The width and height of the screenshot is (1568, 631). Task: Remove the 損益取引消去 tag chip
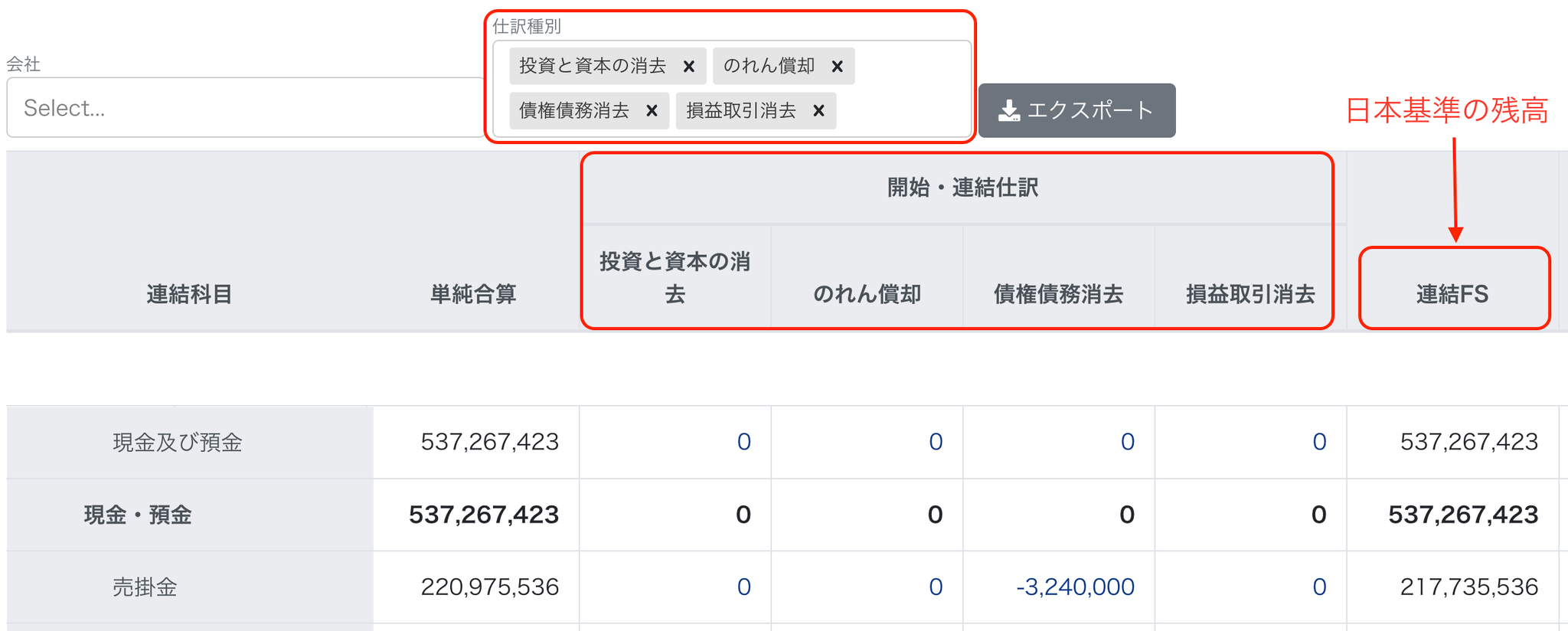pyautogui.click(x=818, y=111)
